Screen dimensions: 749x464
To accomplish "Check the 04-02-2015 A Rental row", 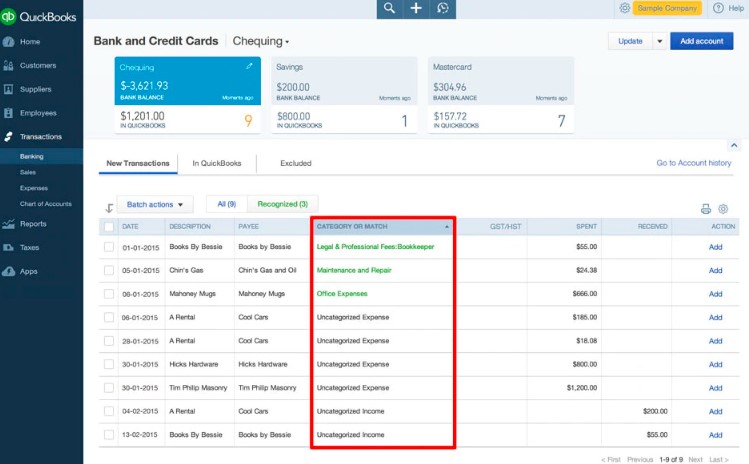I will (109, 411).
